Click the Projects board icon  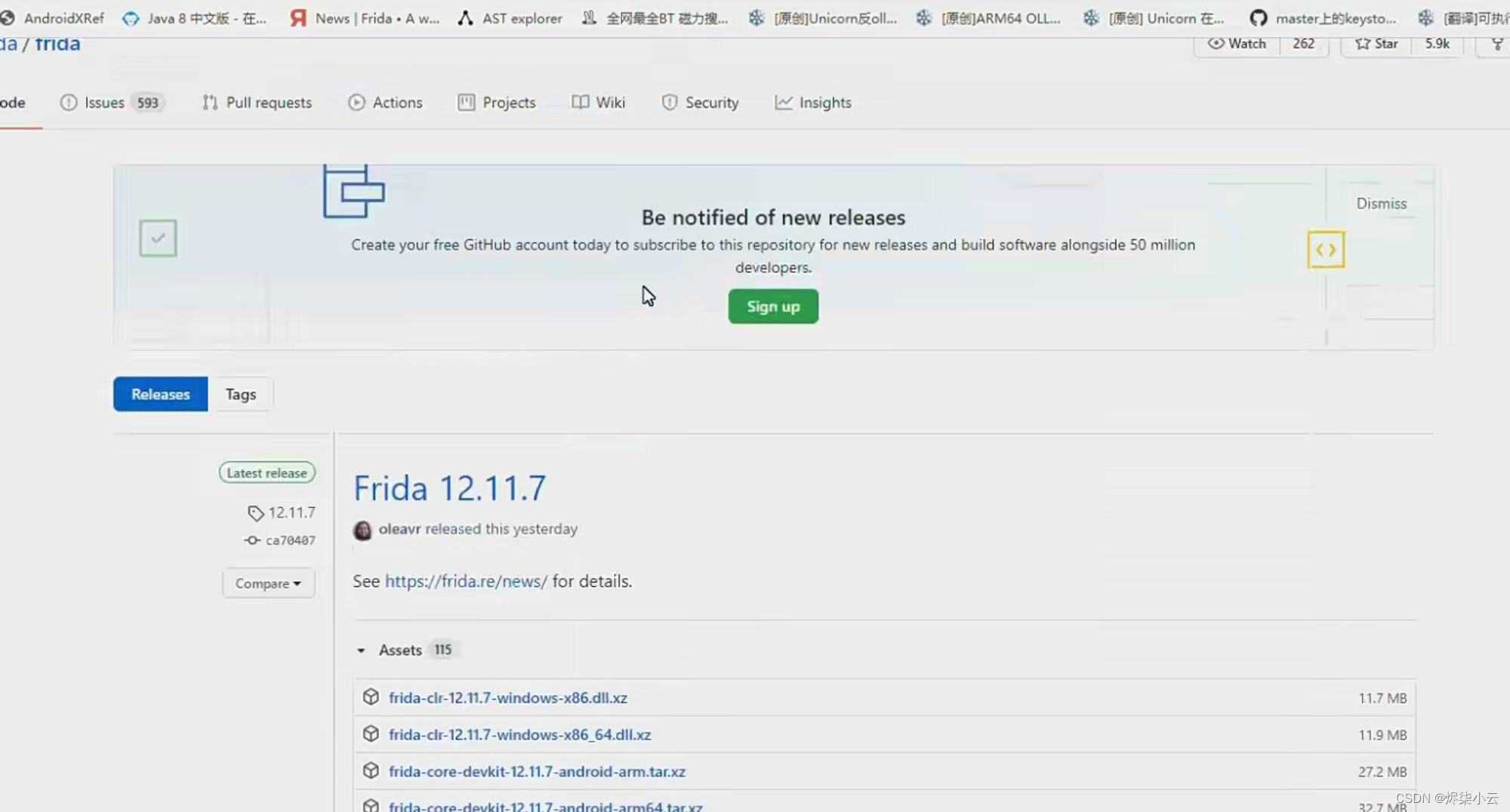point(465,103)
